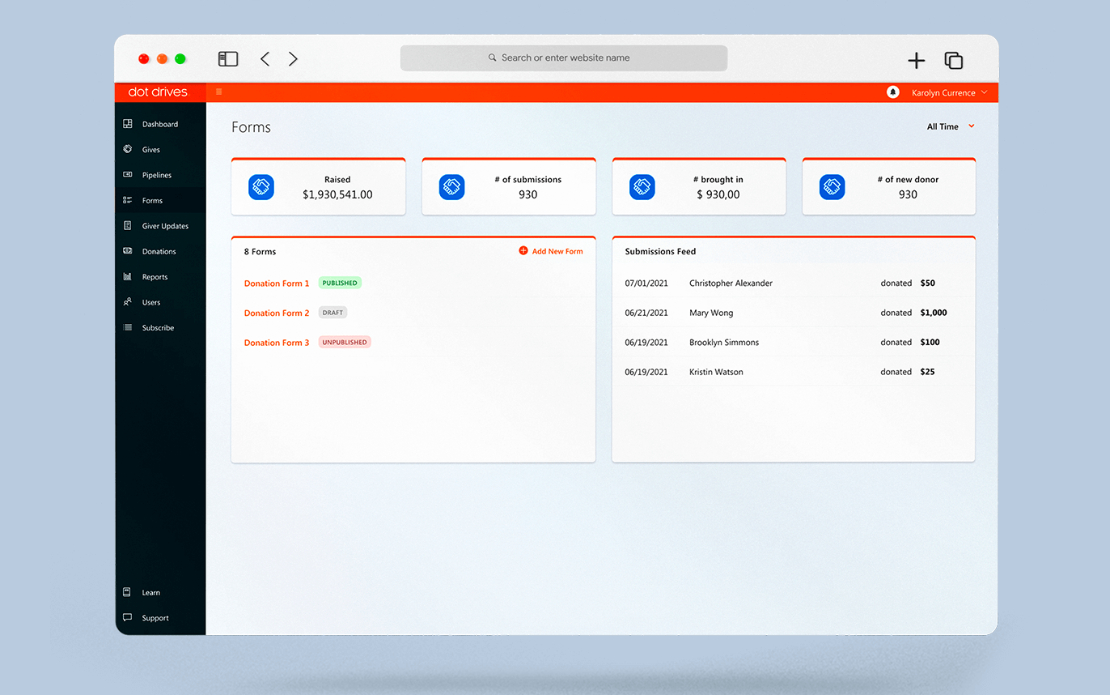Select Brooklyn Simmons submission entry
This screenshot has height=695, width=1110.
(x=793, y=343)
